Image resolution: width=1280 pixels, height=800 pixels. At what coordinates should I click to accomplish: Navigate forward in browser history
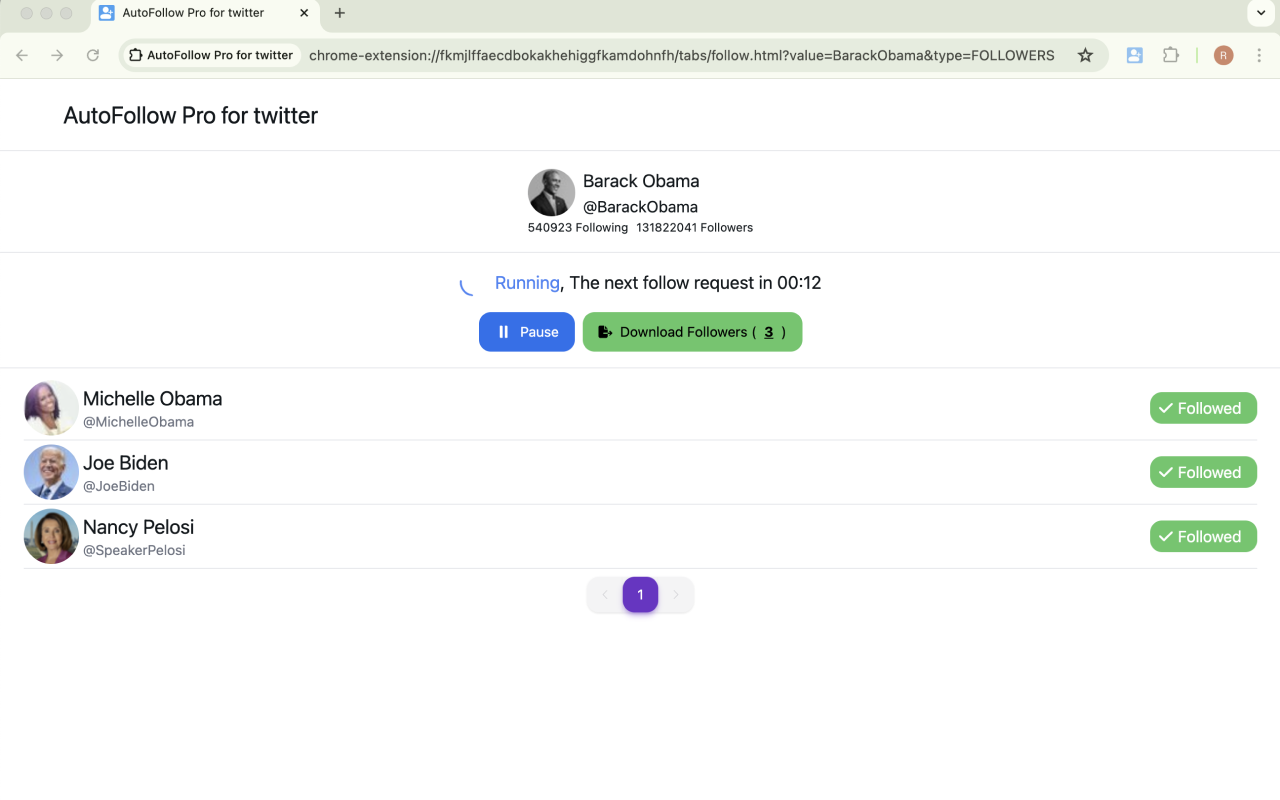[x=57, y=55]
